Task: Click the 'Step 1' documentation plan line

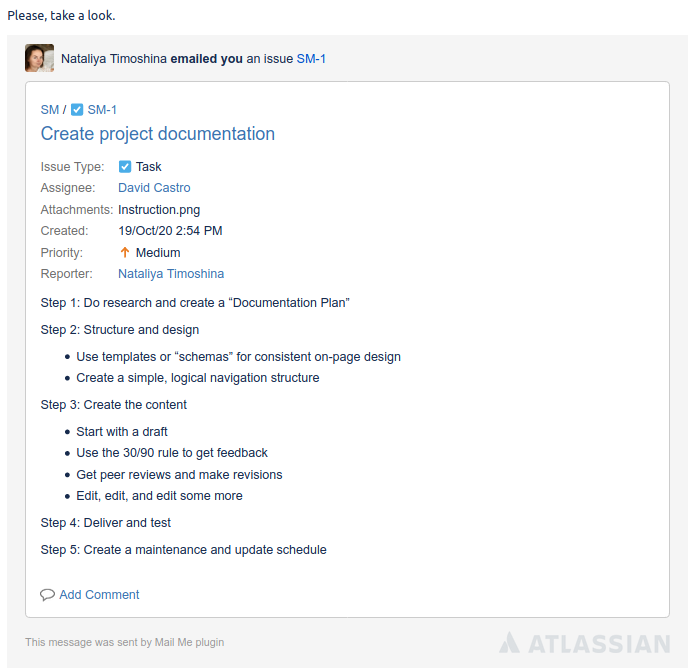Action: pyautogui.click(x=195, y=302)
